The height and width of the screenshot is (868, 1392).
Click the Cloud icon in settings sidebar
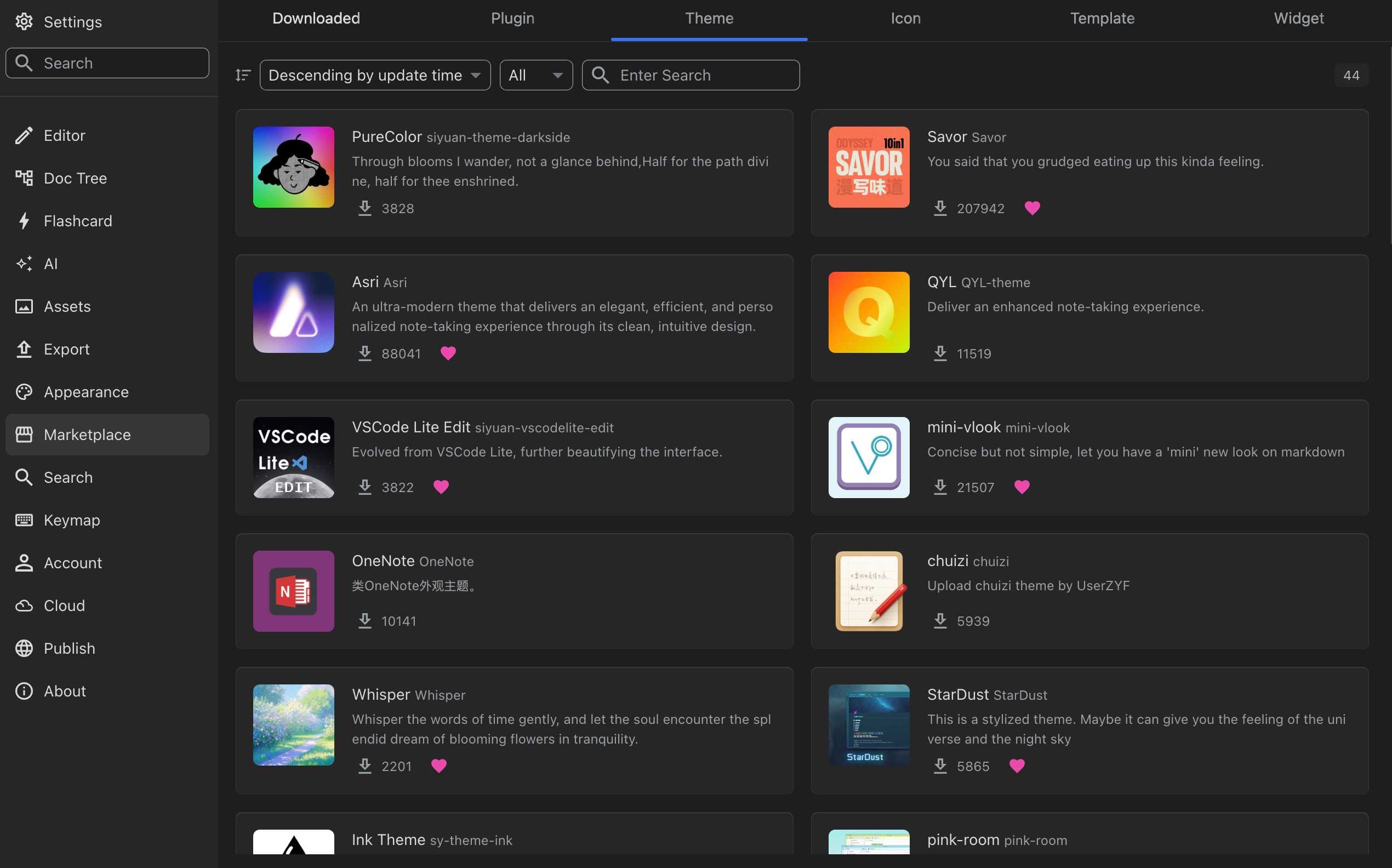click(x=24, y=606)
